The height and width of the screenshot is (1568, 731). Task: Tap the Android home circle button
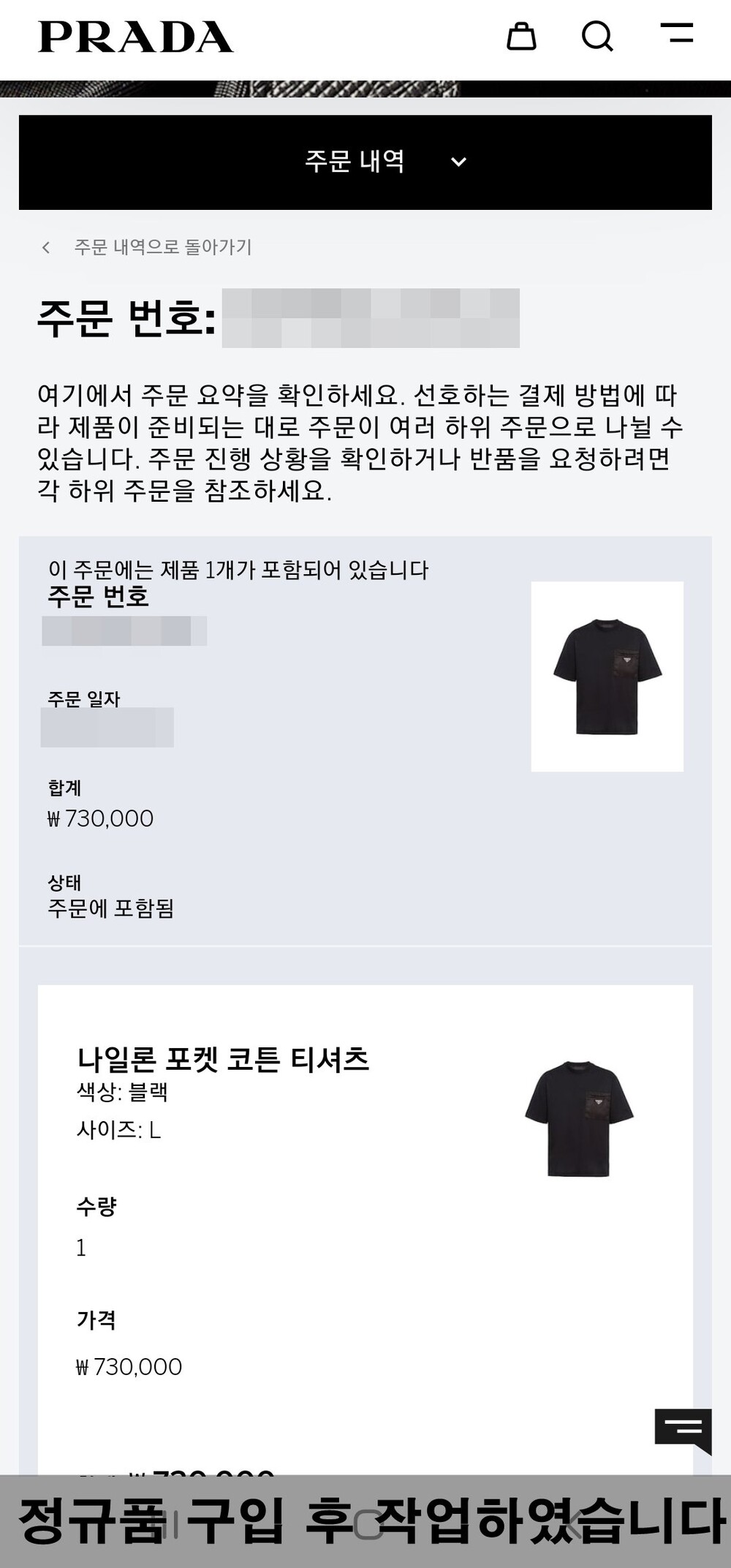368,1526
